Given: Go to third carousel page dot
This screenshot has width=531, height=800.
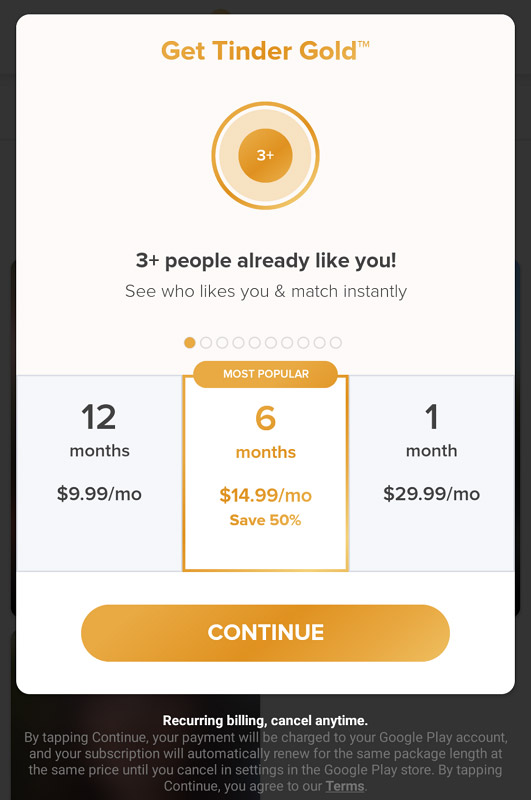Looking at the screenshot, I should coord(222,342).
